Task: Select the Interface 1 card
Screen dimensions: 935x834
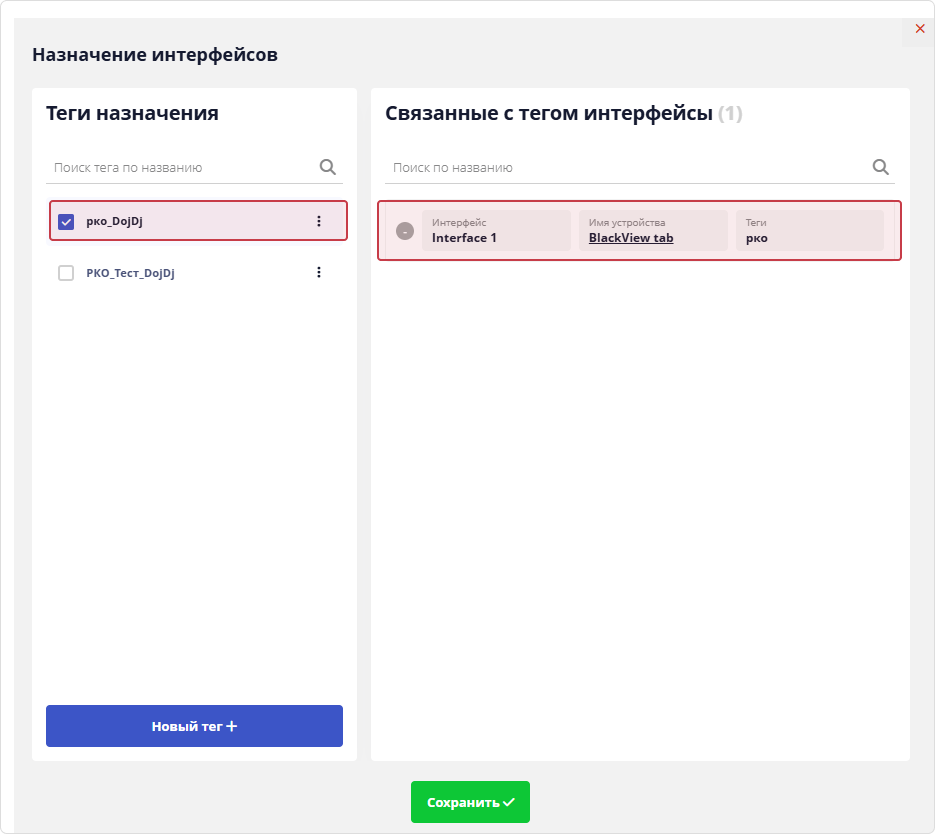Action: click(x=638, y=230)
